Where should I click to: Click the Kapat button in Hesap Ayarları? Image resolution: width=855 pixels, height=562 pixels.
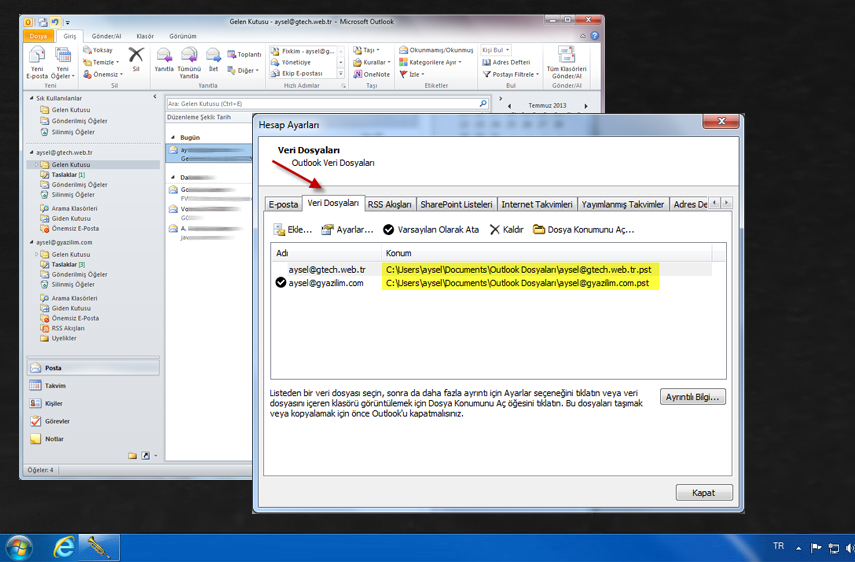704,493
